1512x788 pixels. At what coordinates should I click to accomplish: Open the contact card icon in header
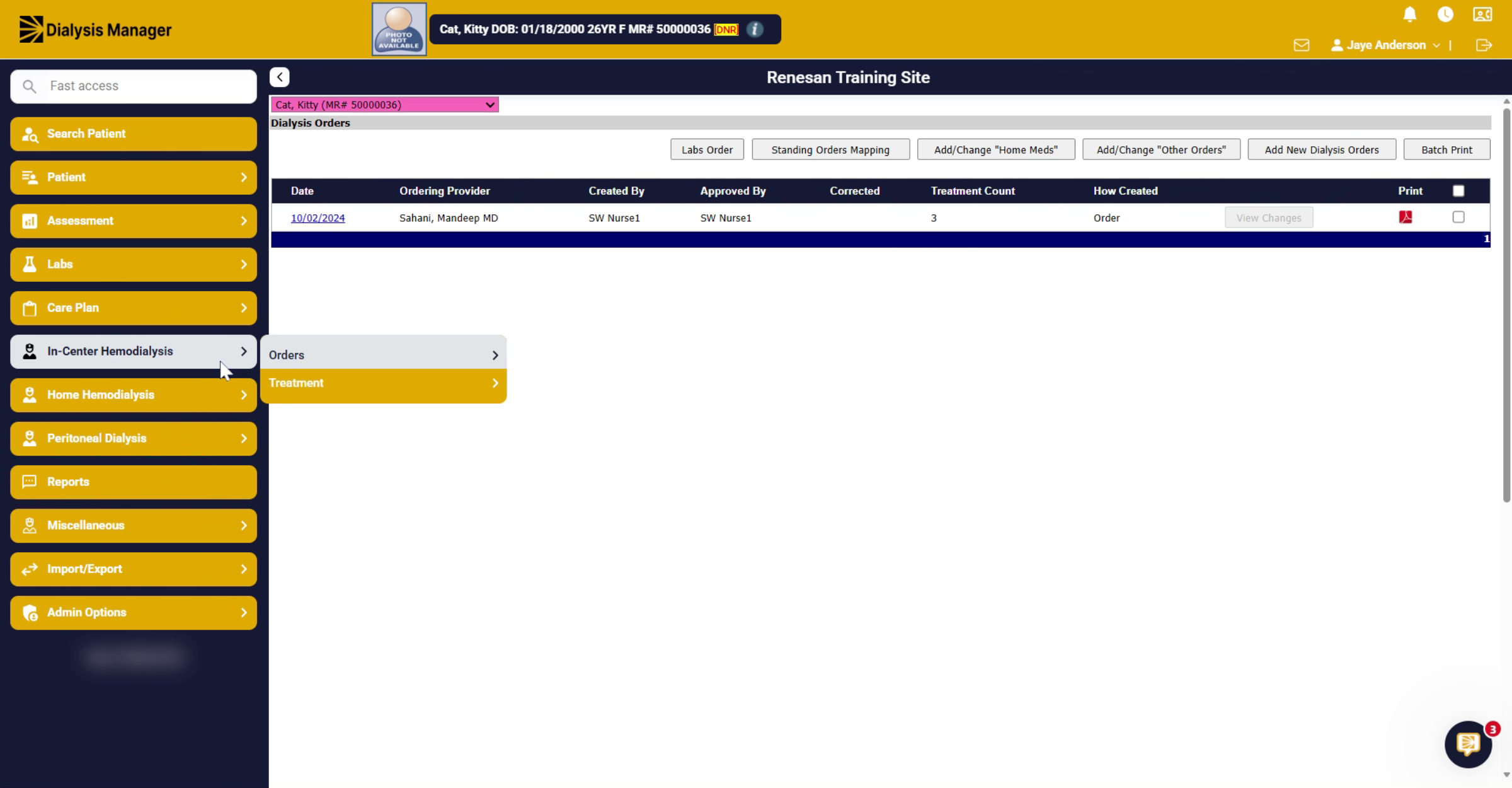point(1482,14)
